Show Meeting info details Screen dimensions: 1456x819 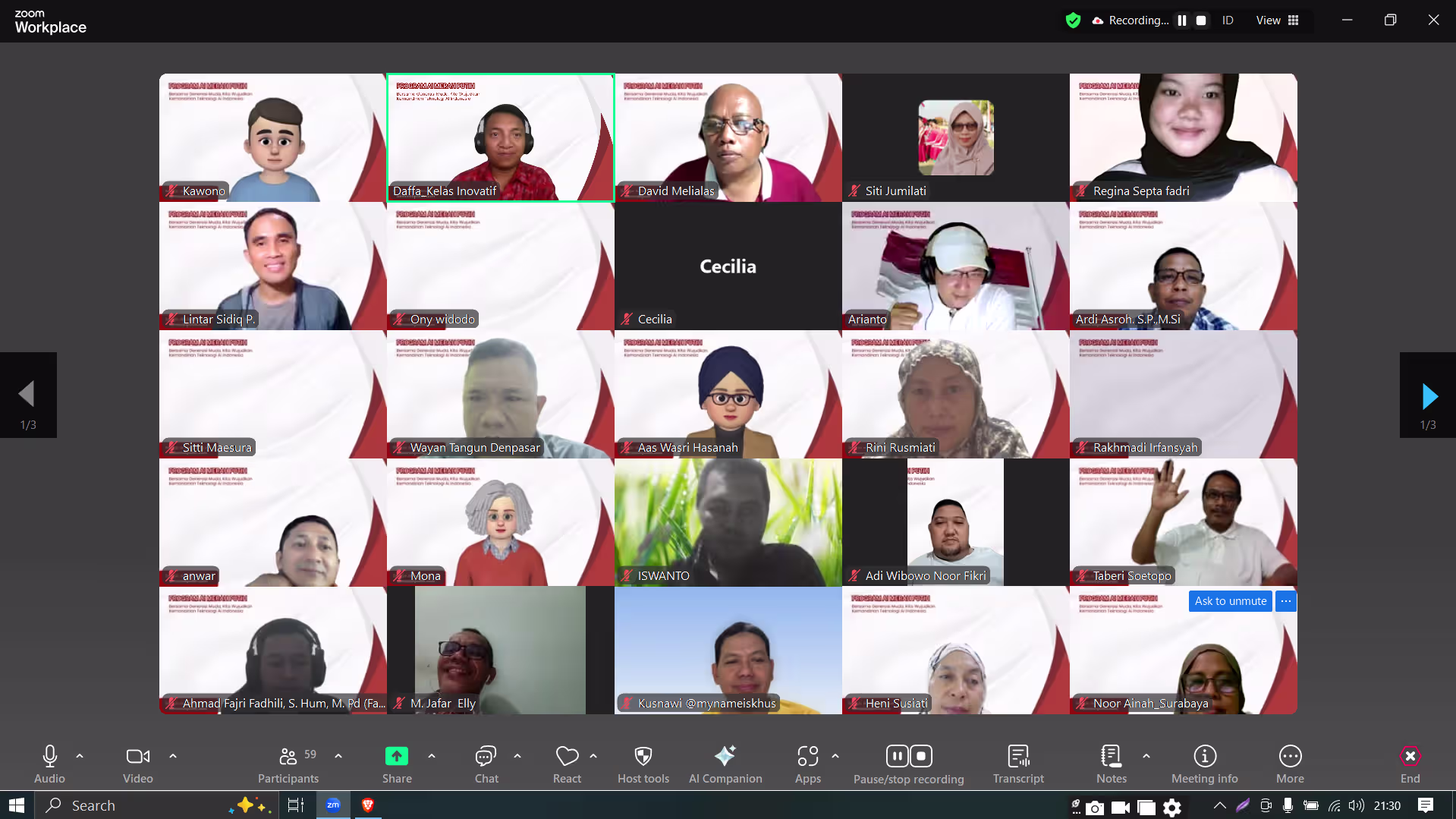[x=1204, y=764]
